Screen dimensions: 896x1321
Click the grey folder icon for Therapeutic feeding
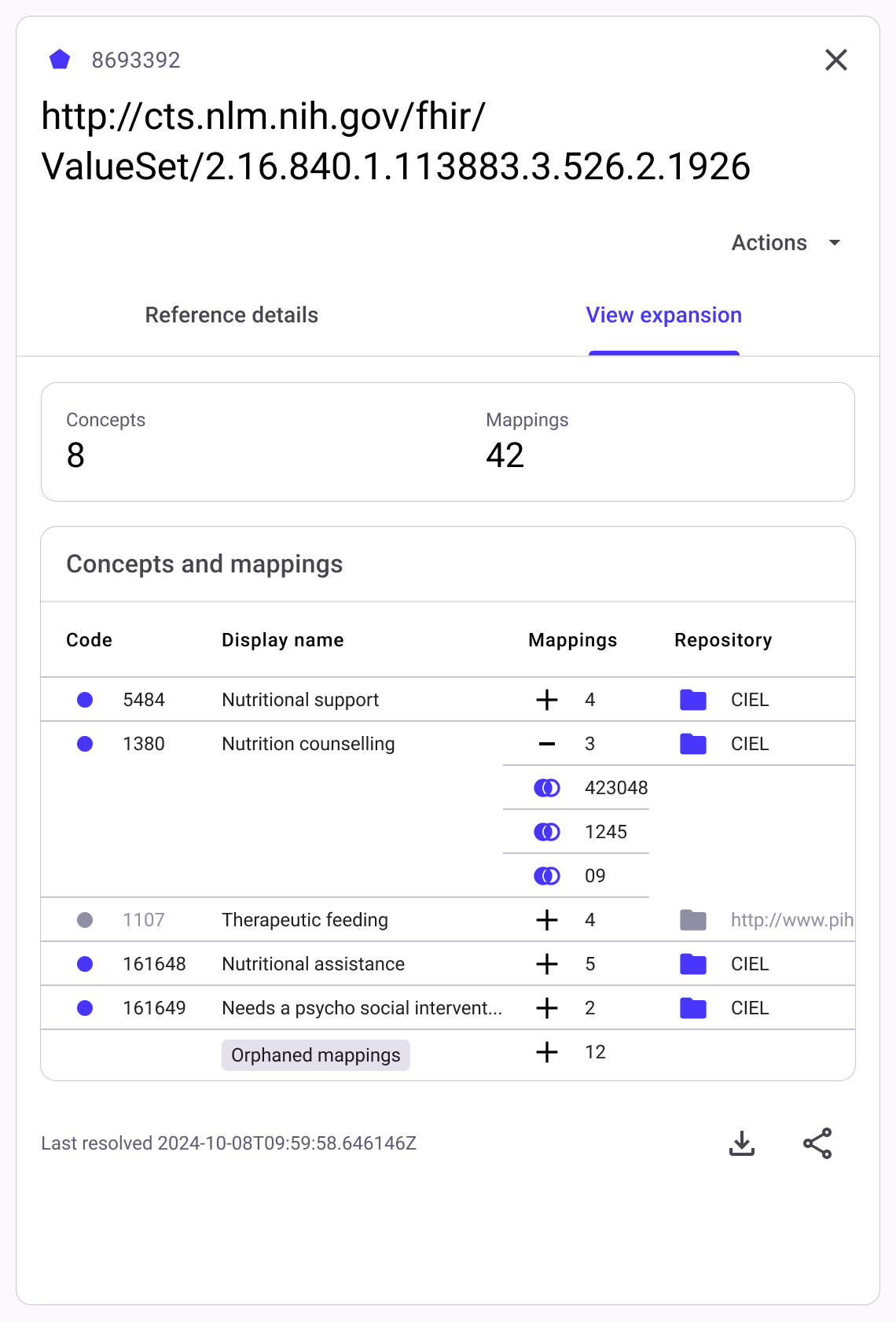(x=692, y=920)
